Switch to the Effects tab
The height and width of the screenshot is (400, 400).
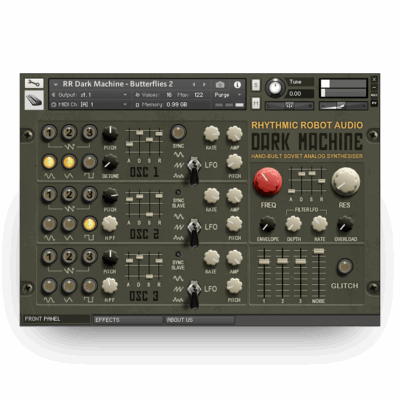(128, 320)
